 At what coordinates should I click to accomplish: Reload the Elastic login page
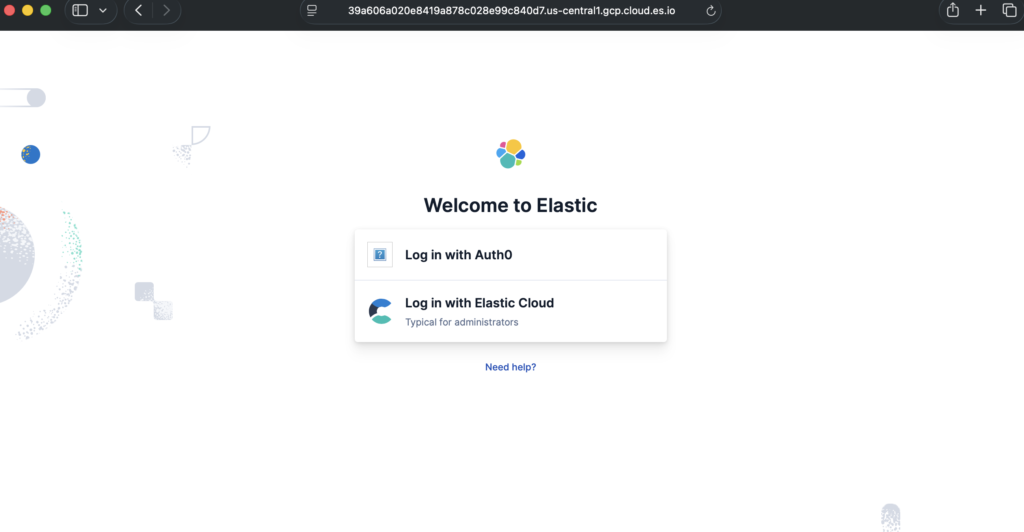tap(711, 10)
